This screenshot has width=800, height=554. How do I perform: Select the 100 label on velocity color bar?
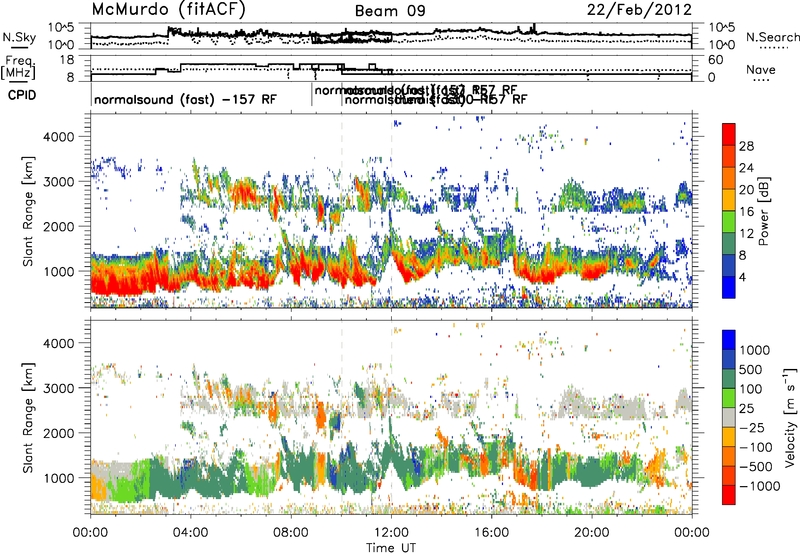[753, 389]
